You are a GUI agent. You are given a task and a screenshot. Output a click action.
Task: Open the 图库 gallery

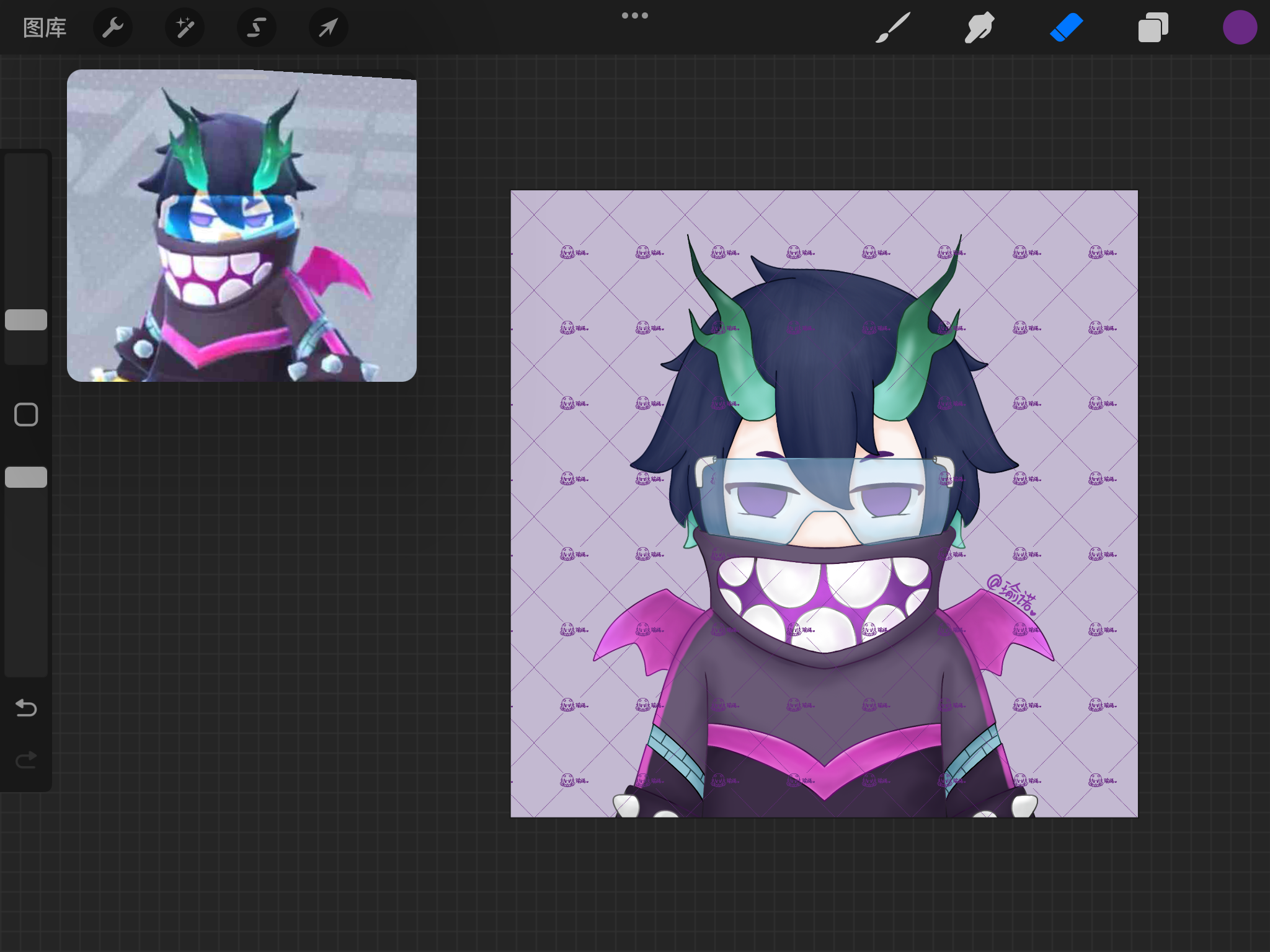(x=45, y=28)
